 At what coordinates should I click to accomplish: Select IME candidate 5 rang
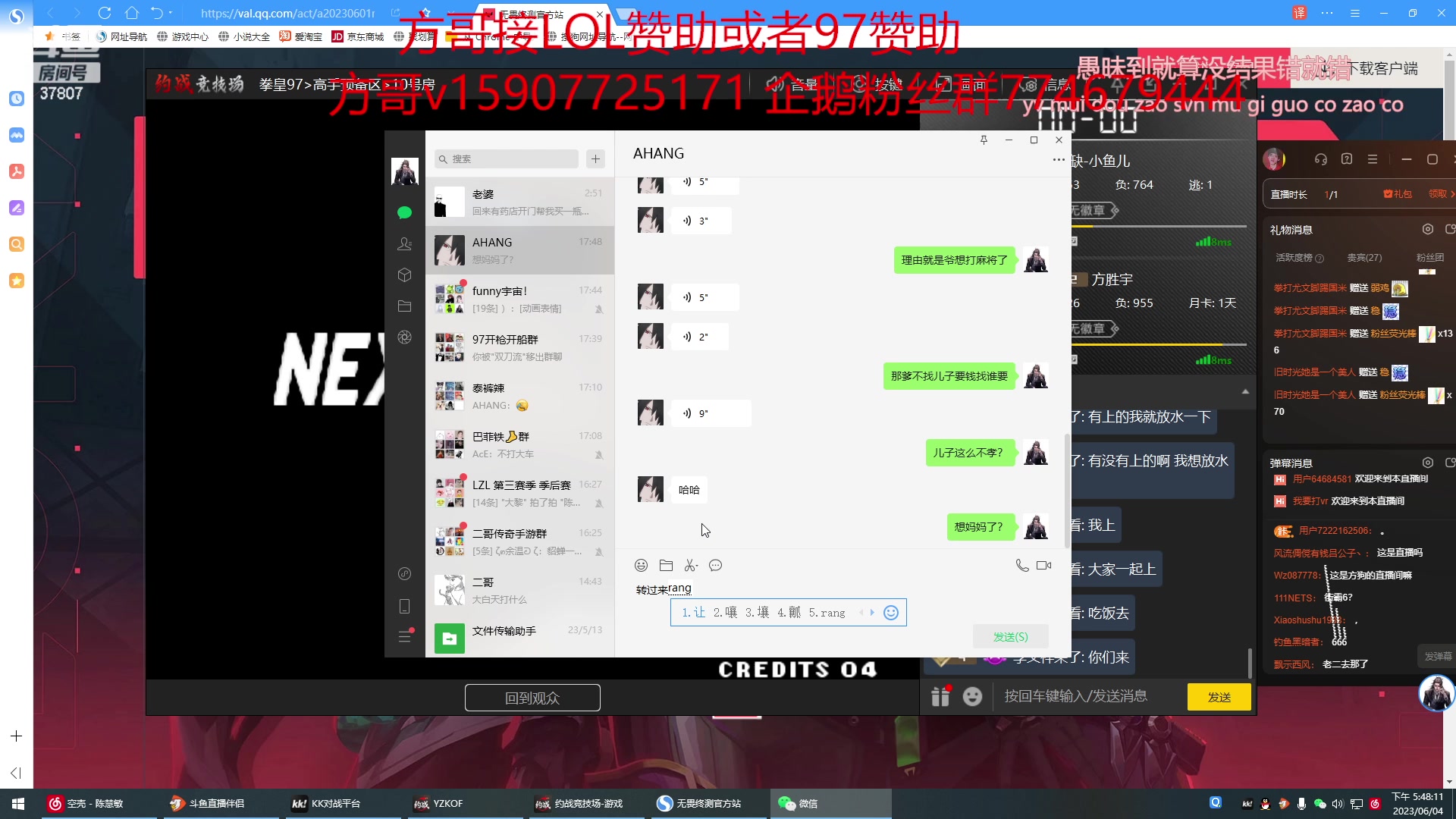(827, 612)
